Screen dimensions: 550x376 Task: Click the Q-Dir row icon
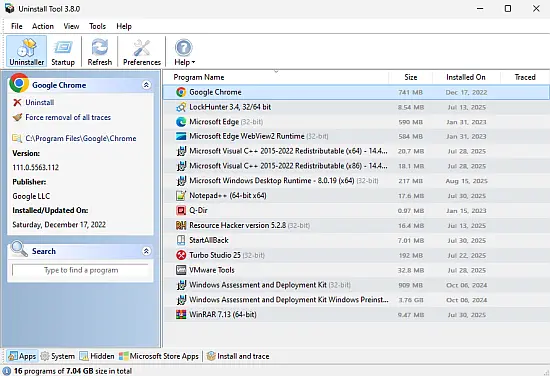click(181, 210)
